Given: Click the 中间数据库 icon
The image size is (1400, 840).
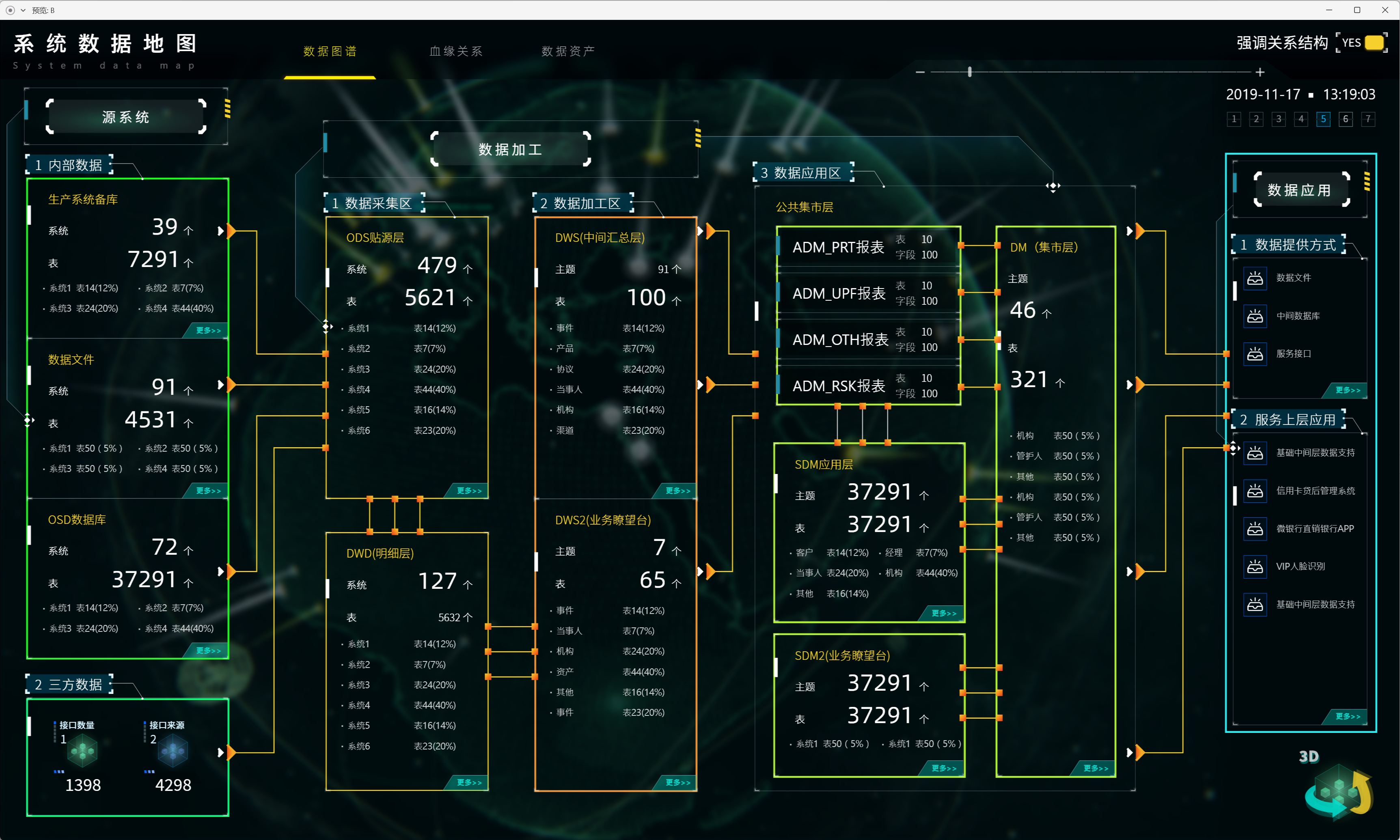Looking at the screenshot, I should point(1255,316).
